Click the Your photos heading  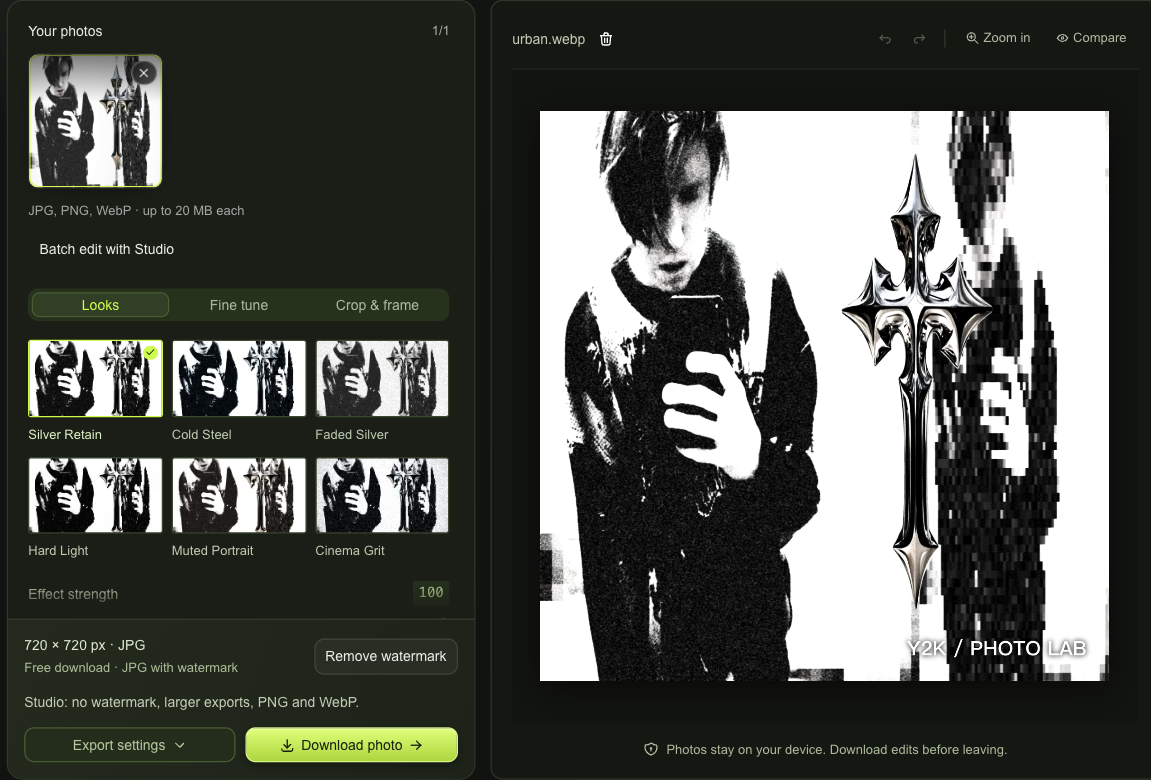pos(65,32)
